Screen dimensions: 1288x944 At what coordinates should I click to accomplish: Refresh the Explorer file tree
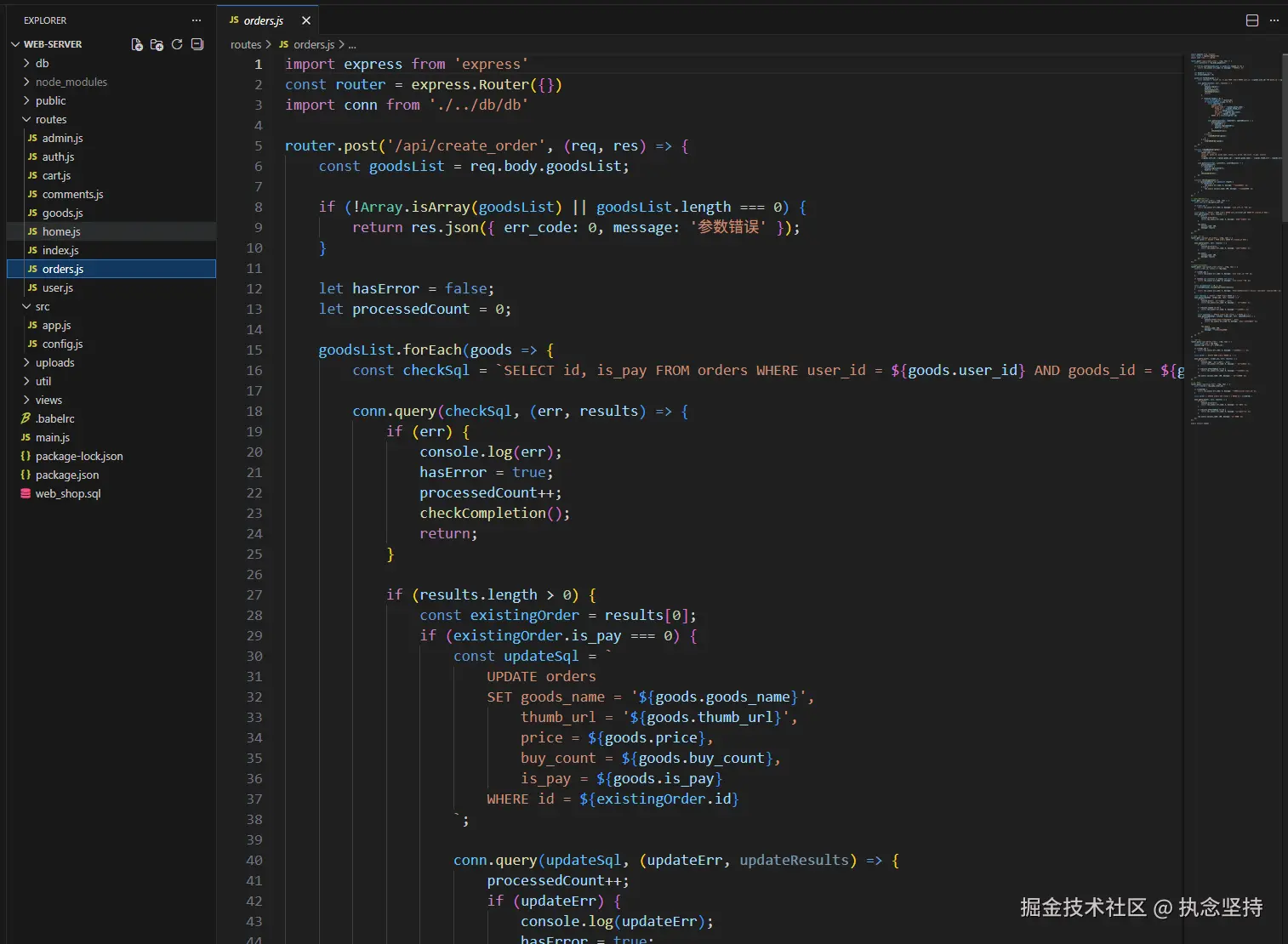[x=177, y=44]
